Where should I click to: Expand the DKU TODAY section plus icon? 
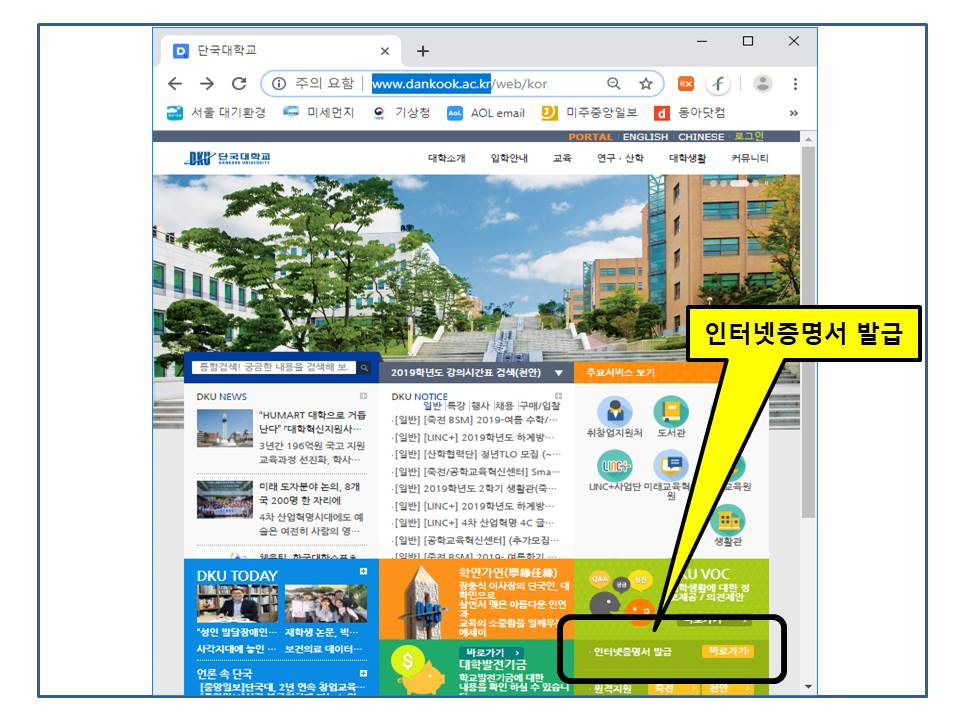363,572
